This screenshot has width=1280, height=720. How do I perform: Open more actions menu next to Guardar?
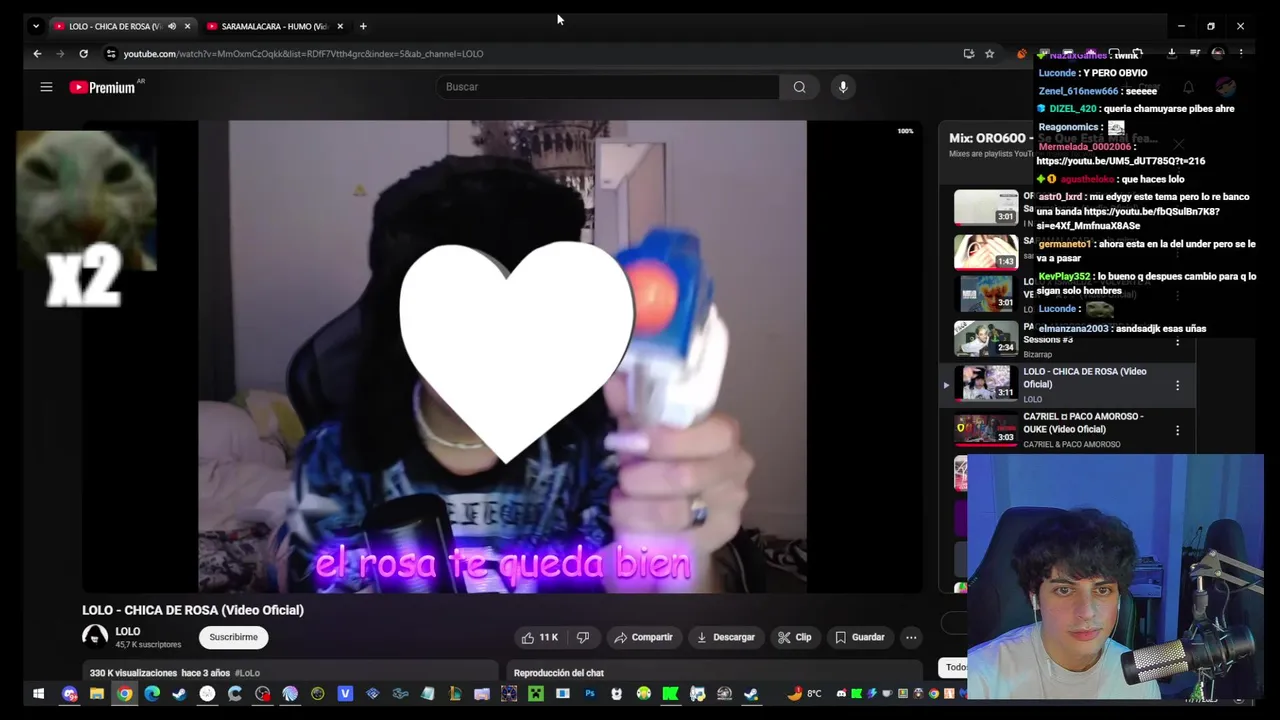tap(911, 637)
